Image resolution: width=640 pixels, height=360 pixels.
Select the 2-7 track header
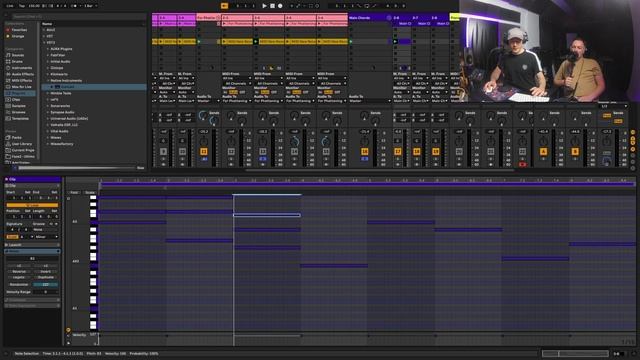point(421,18)
